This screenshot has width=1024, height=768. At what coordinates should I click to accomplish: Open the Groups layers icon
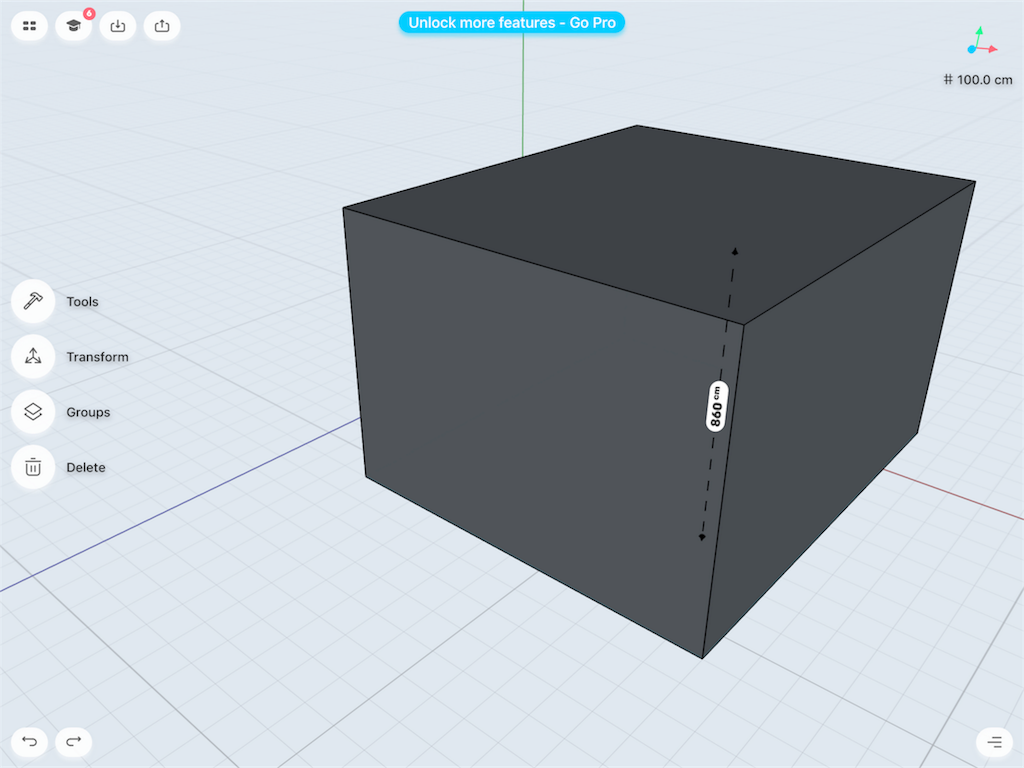(33, 412)
